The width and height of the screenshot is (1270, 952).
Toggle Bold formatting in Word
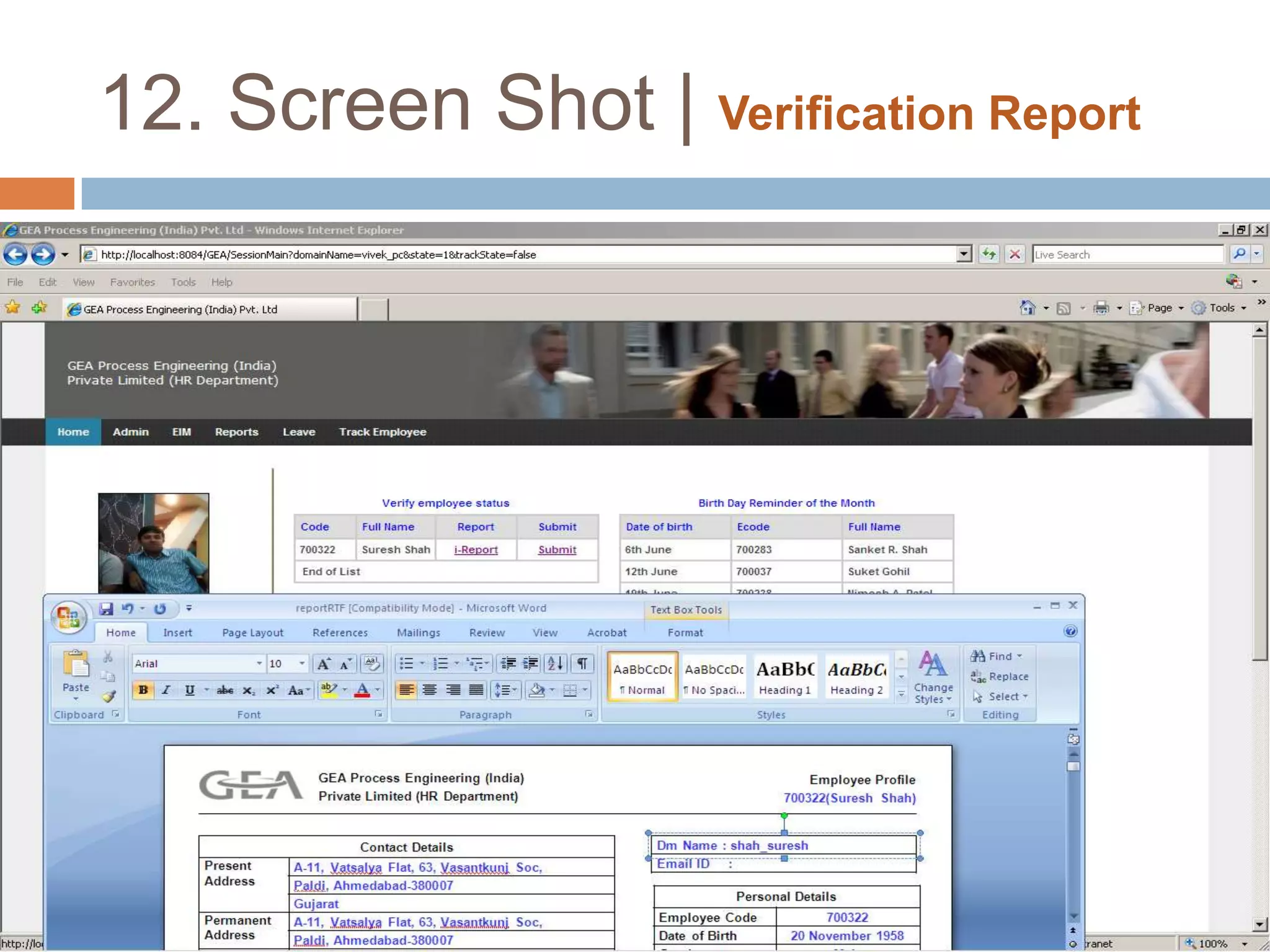click(143, 690)
